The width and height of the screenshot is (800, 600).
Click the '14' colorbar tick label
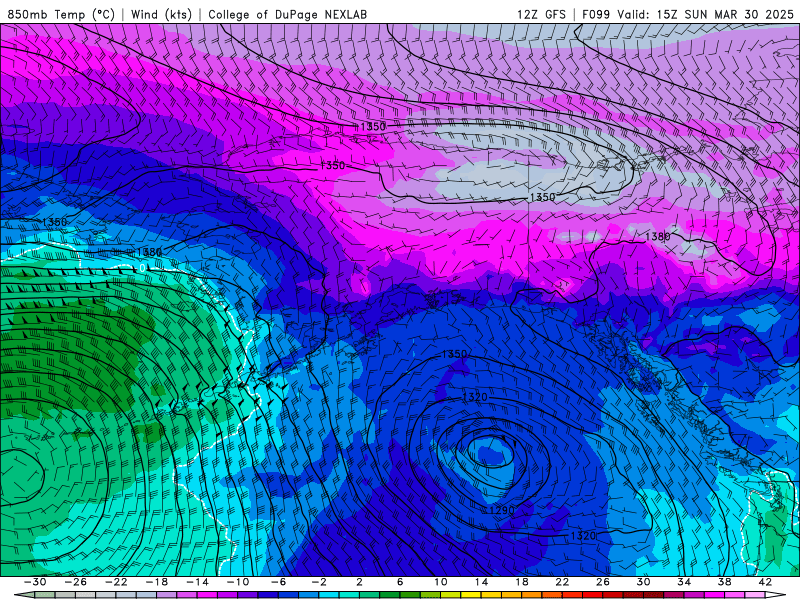tap(481, 582)
